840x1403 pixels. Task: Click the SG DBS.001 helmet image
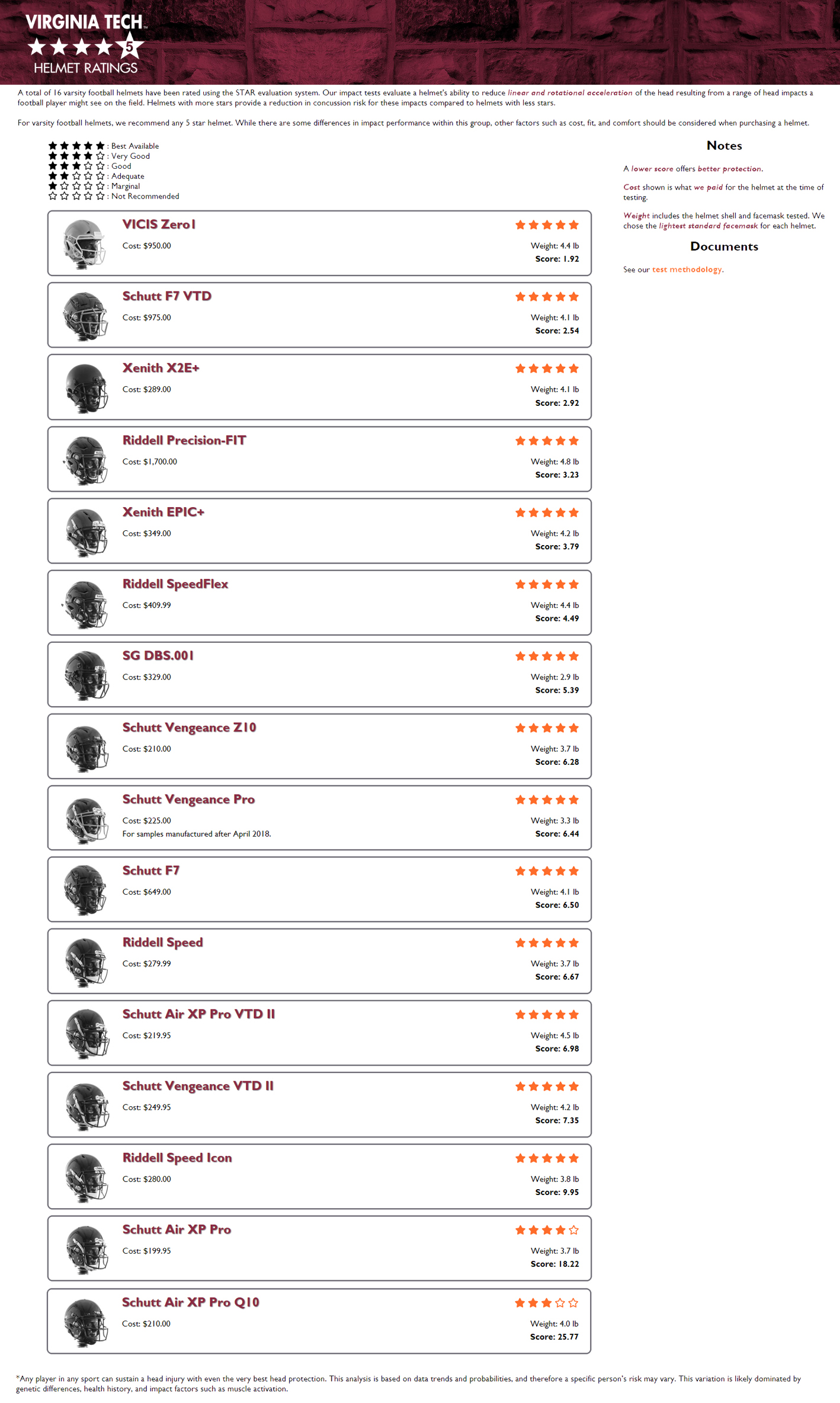86,675
